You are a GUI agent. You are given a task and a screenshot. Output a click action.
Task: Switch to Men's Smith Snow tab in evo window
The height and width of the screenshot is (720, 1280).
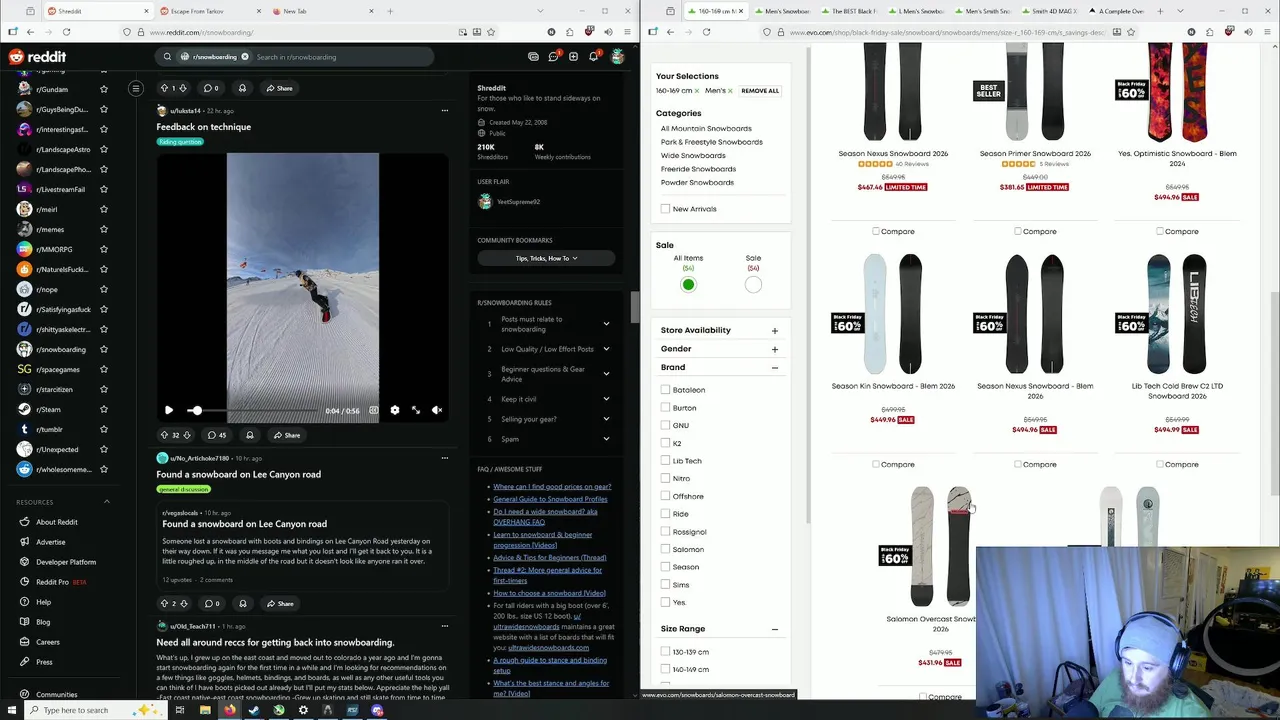pyautogui.click(x=985, y=11)
